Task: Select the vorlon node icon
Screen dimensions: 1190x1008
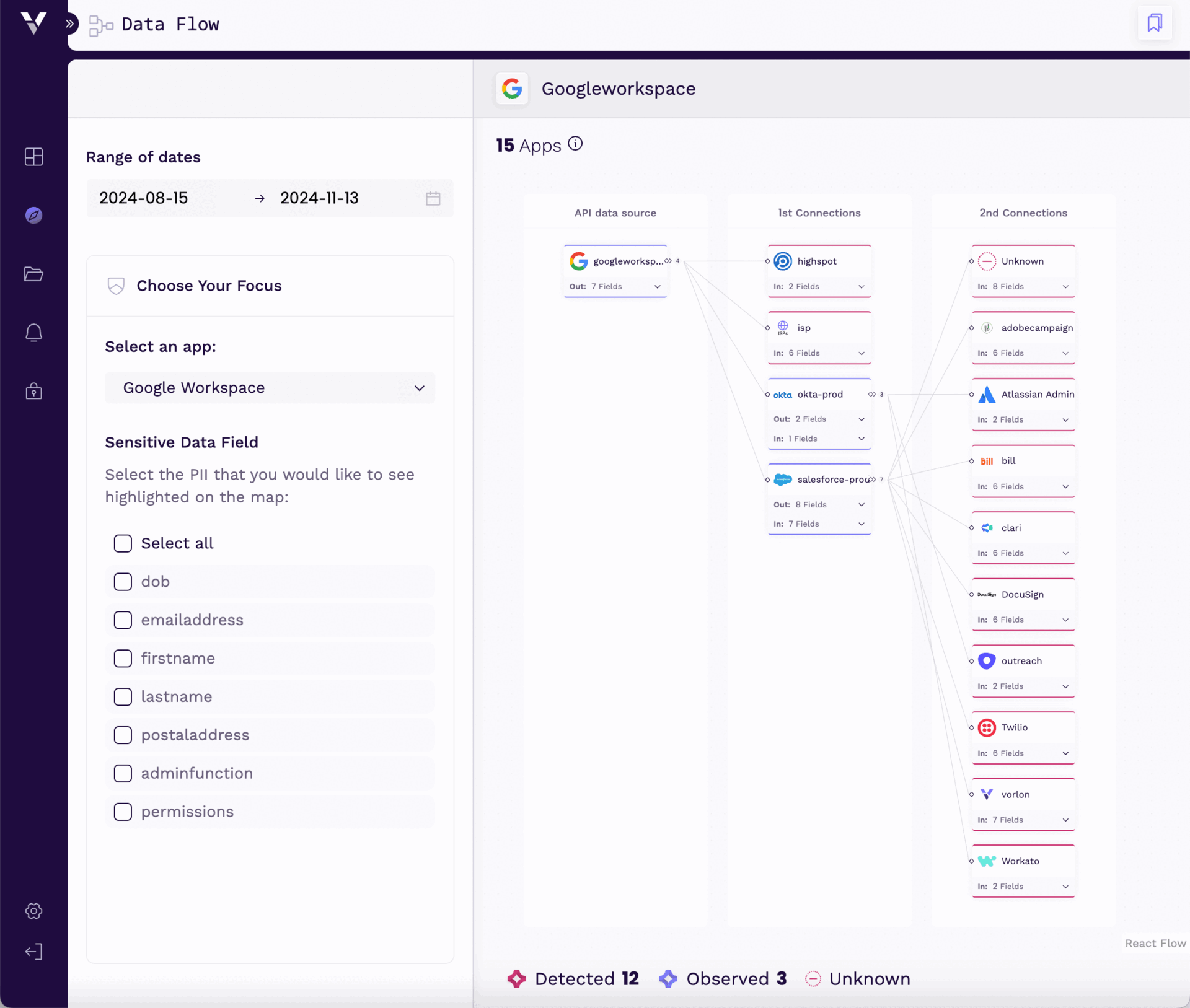Action: point(987,794)
